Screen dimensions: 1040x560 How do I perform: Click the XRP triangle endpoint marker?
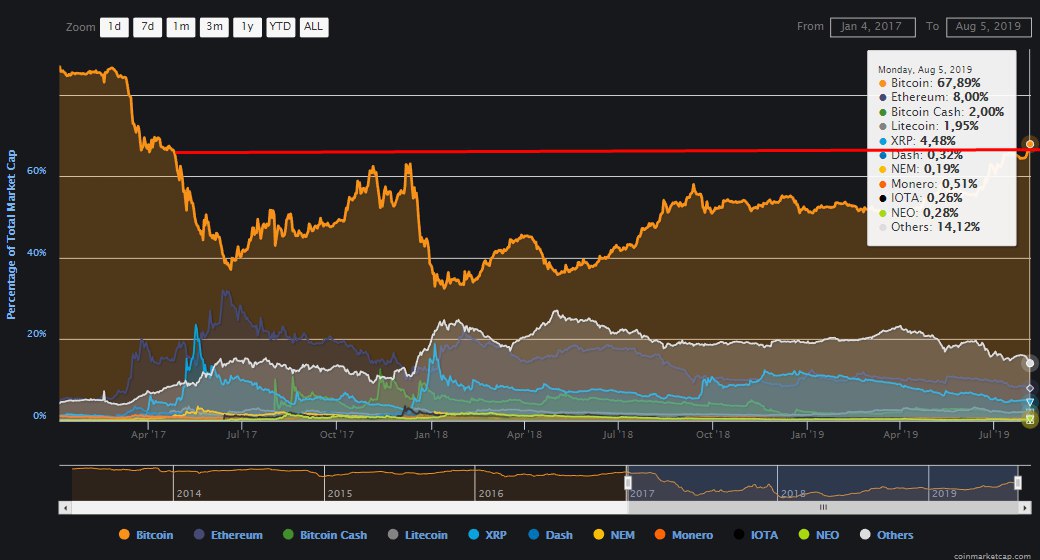tap(1030, 403)
